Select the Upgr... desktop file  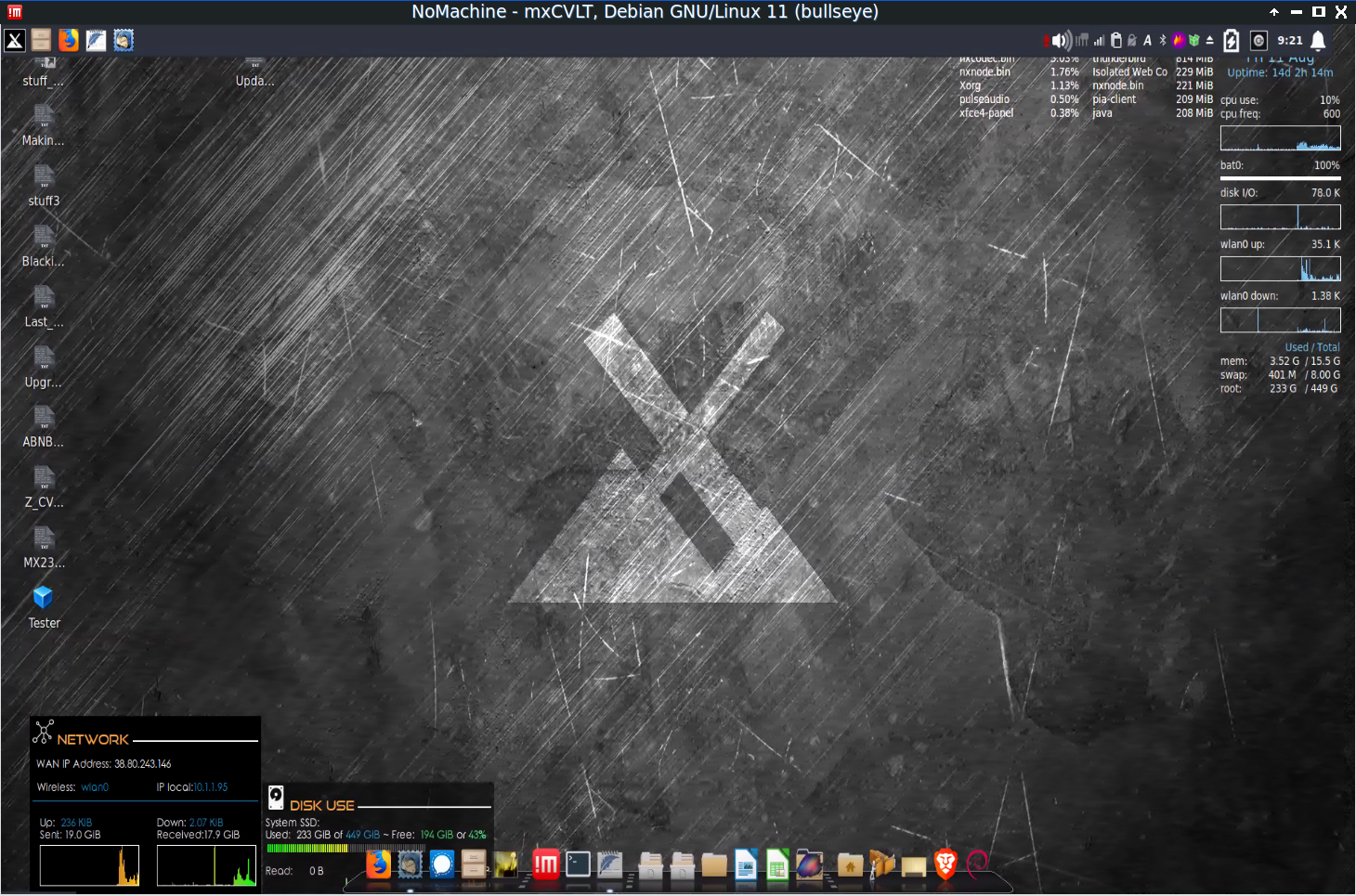[x=44, y=366]
